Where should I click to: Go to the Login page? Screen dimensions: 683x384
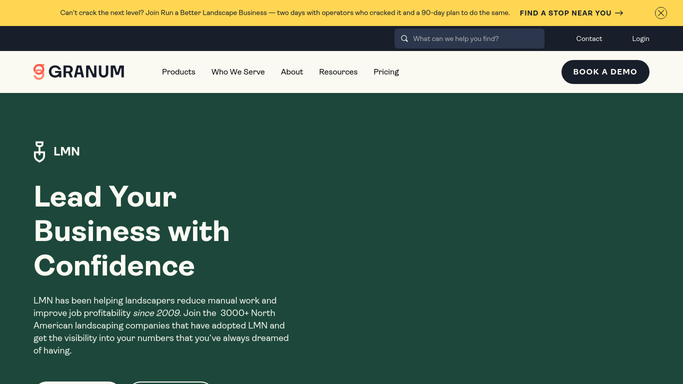coord(640,39)
